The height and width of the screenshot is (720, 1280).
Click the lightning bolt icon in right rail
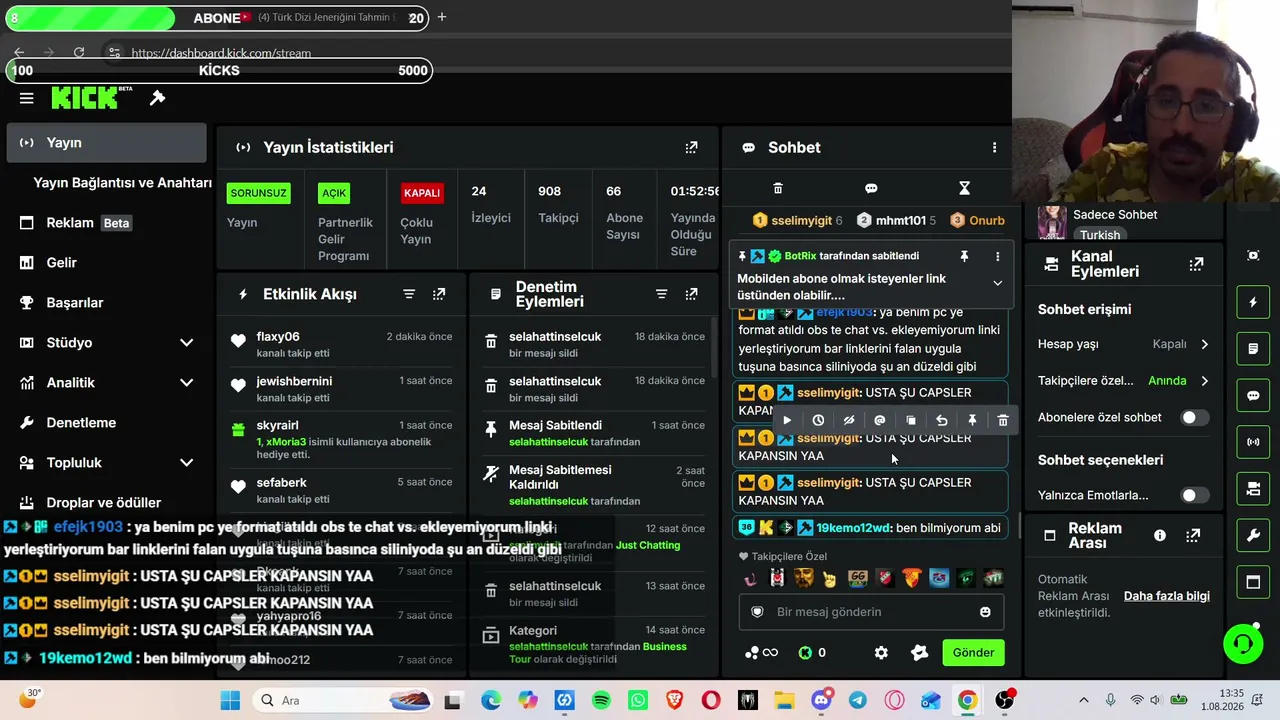point(1253,302)
